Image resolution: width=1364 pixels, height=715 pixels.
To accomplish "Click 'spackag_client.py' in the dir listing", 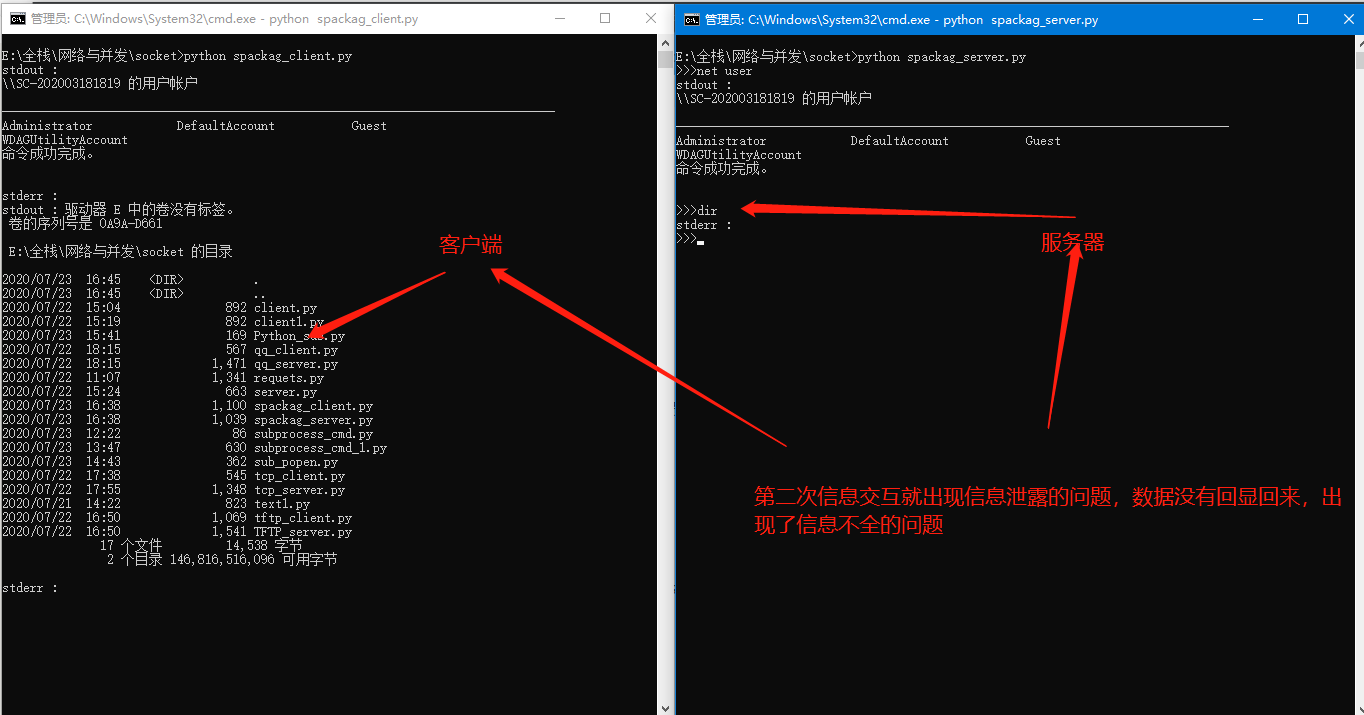I will [313, 406].
